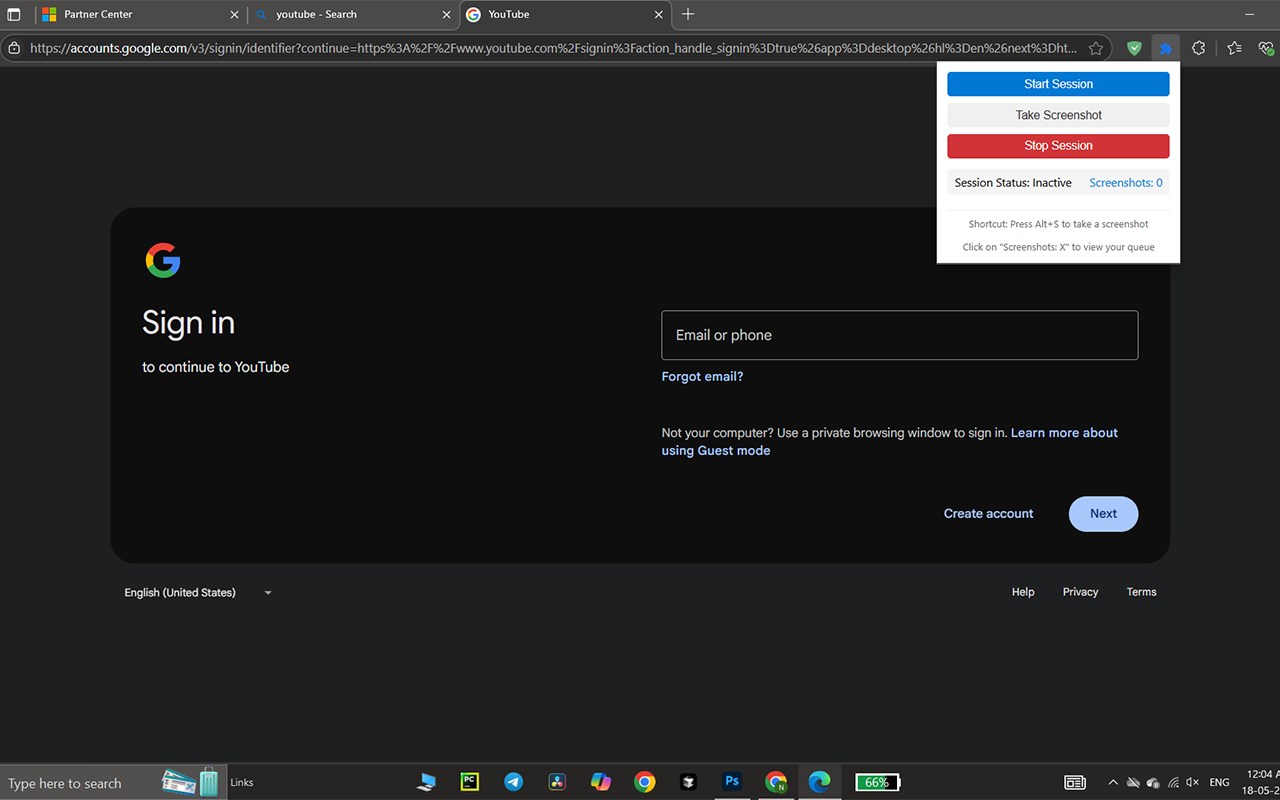Open Google Chrome from the taskbar

[645, 782]
